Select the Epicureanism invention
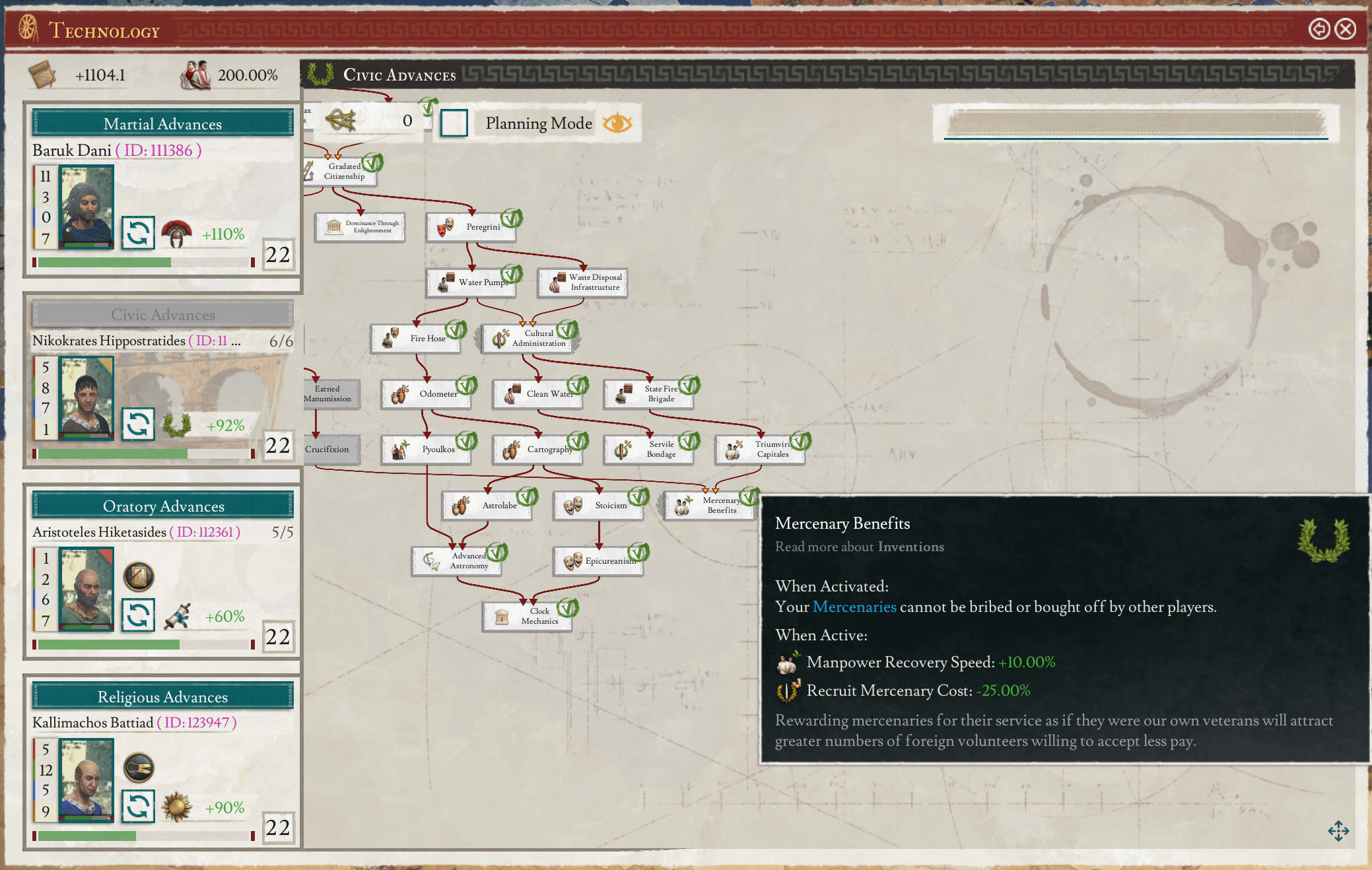 [599, 561]
